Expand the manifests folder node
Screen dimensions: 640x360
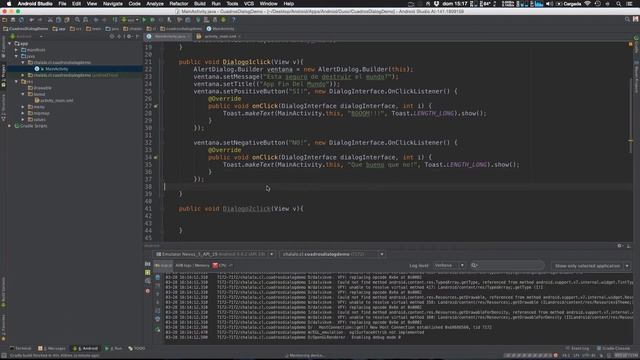(x=16, y=50)
